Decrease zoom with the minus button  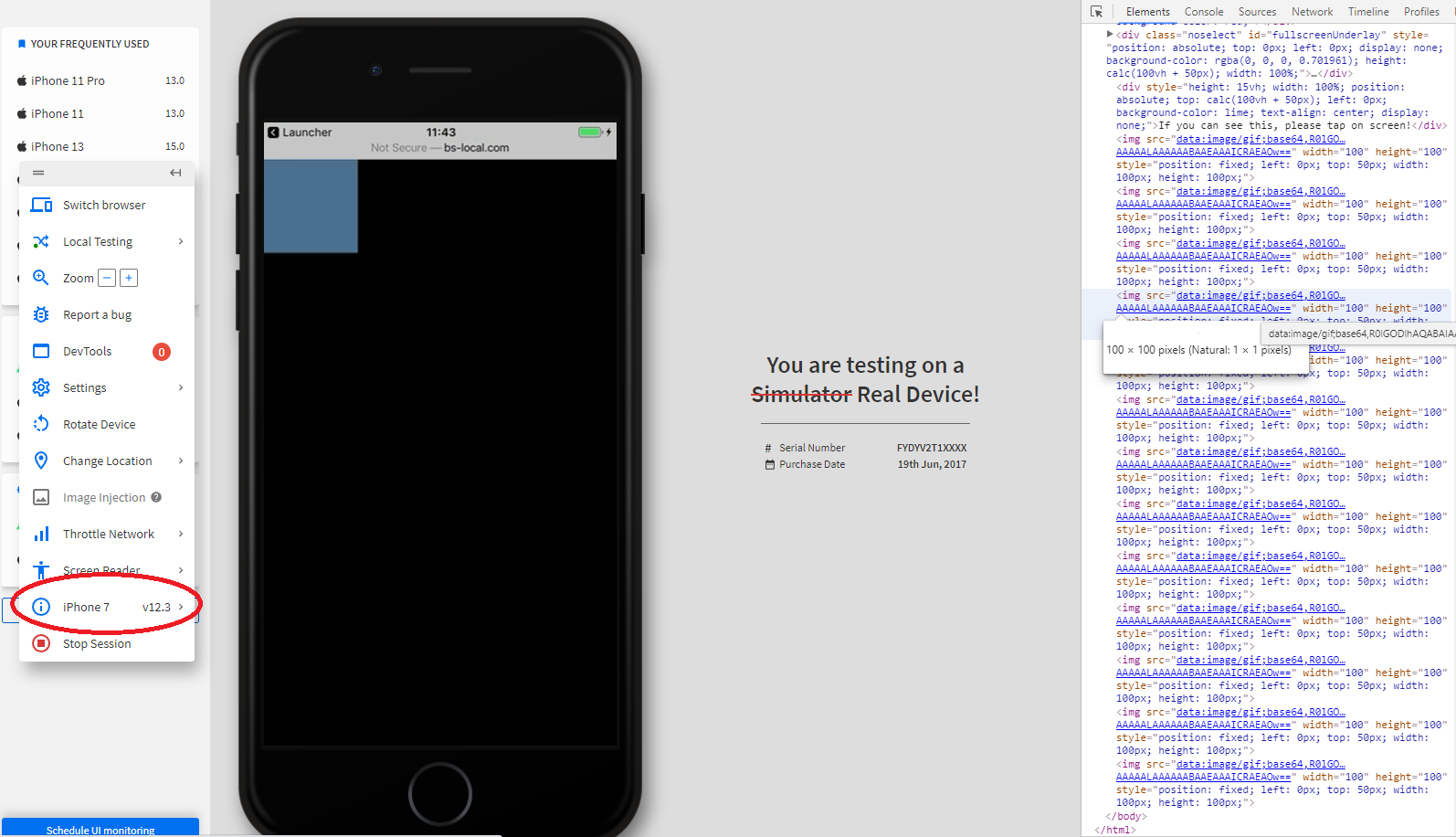107,278
